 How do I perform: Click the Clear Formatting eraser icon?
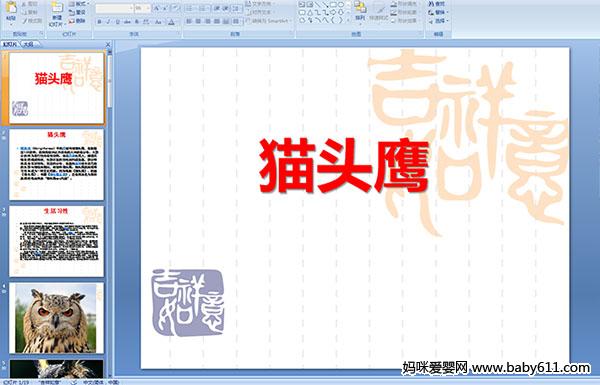click(x=175, y=8)
